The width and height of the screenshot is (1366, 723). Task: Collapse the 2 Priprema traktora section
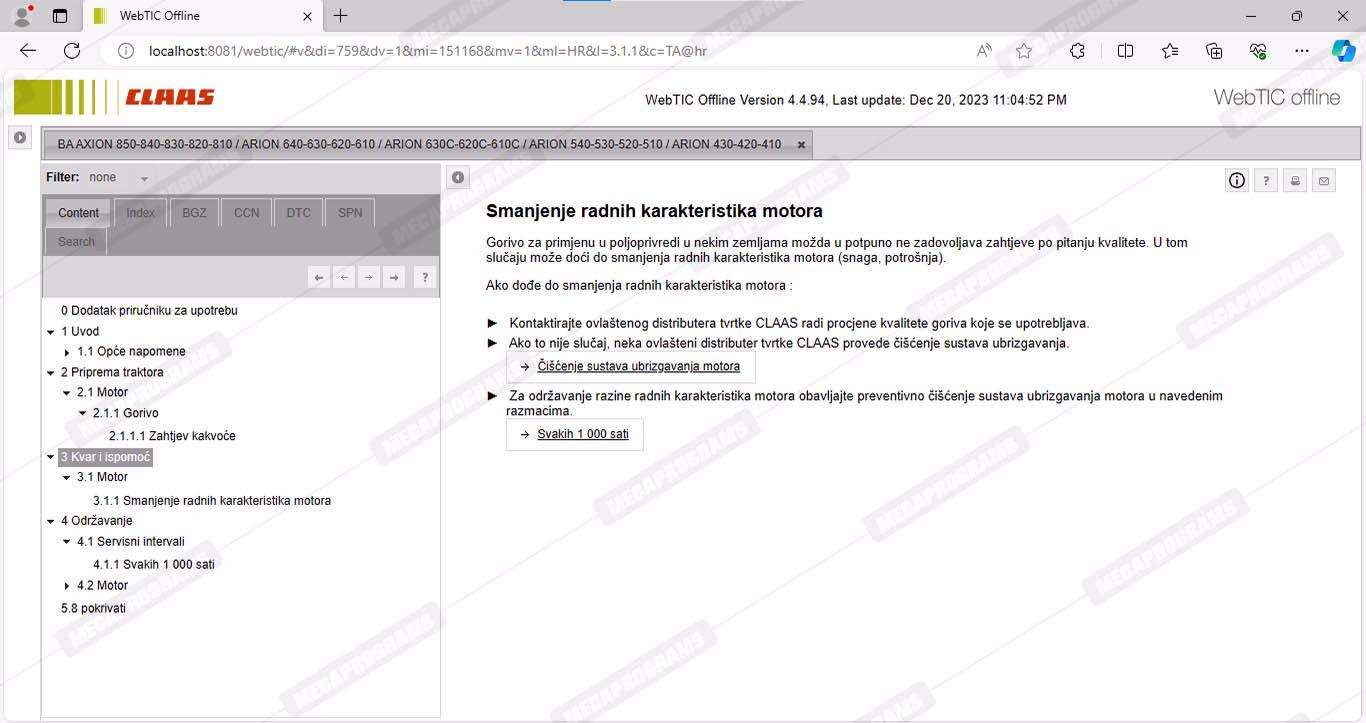point(51,373)
